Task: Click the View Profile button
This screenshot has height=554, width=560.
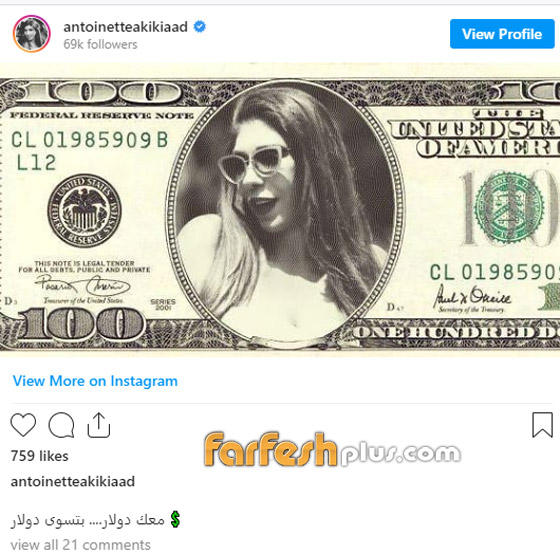Action: click(502, 34)
